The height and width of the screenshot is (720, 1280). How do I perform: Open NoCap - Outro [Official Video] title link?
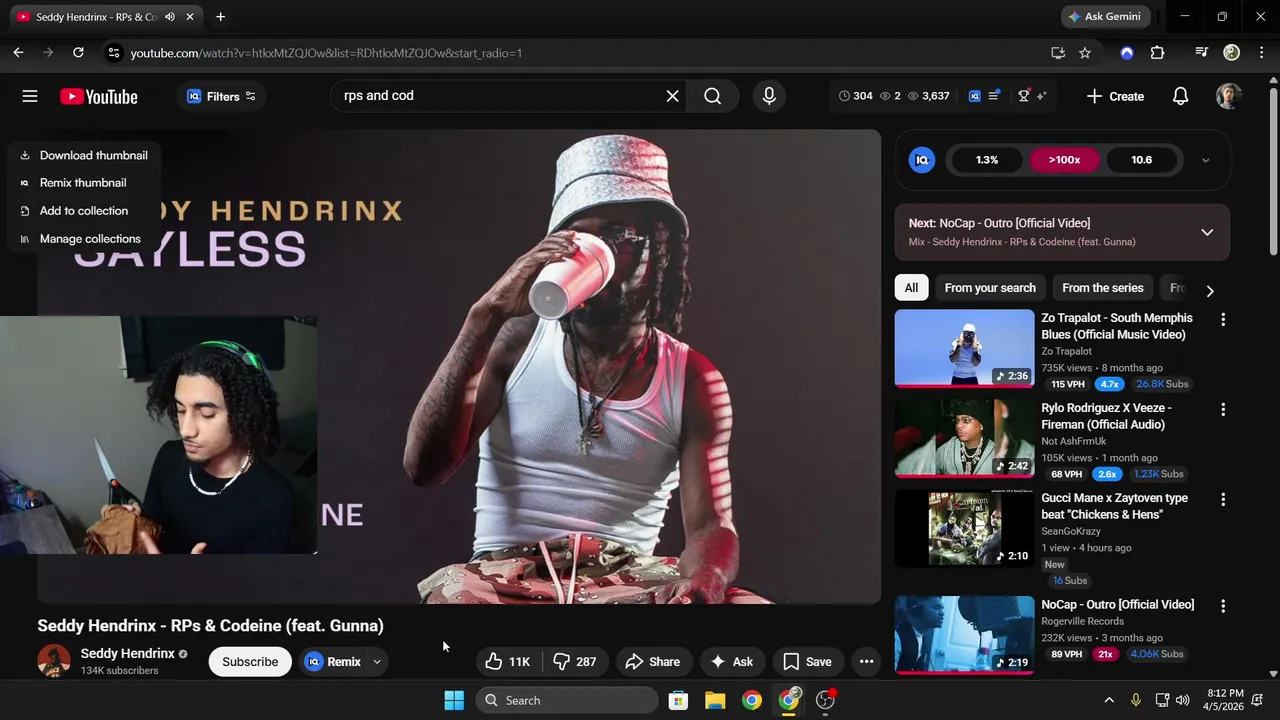(x=1117, y=605)
